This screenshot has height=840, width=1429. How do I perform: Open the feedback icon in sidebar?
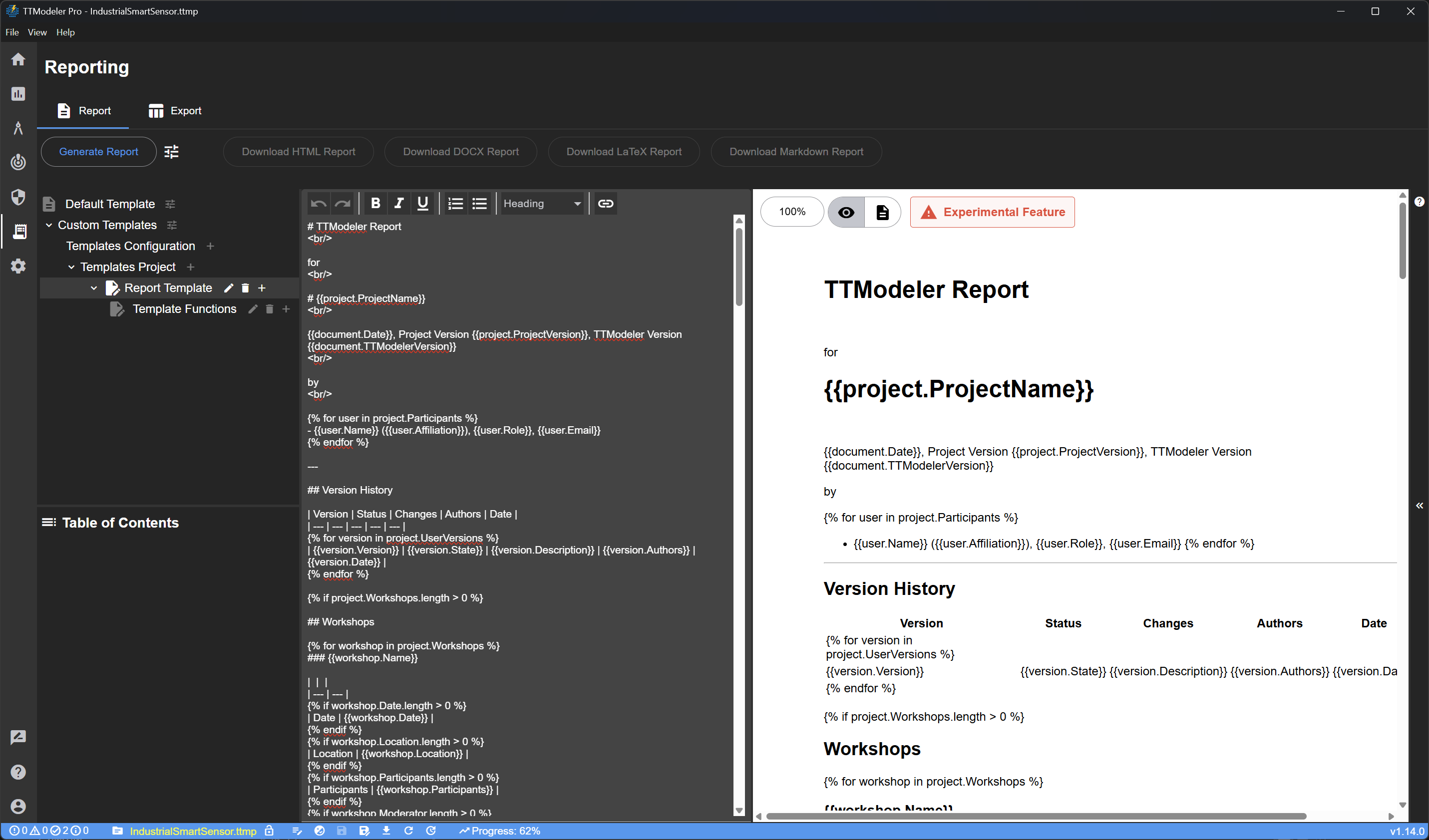18,737
